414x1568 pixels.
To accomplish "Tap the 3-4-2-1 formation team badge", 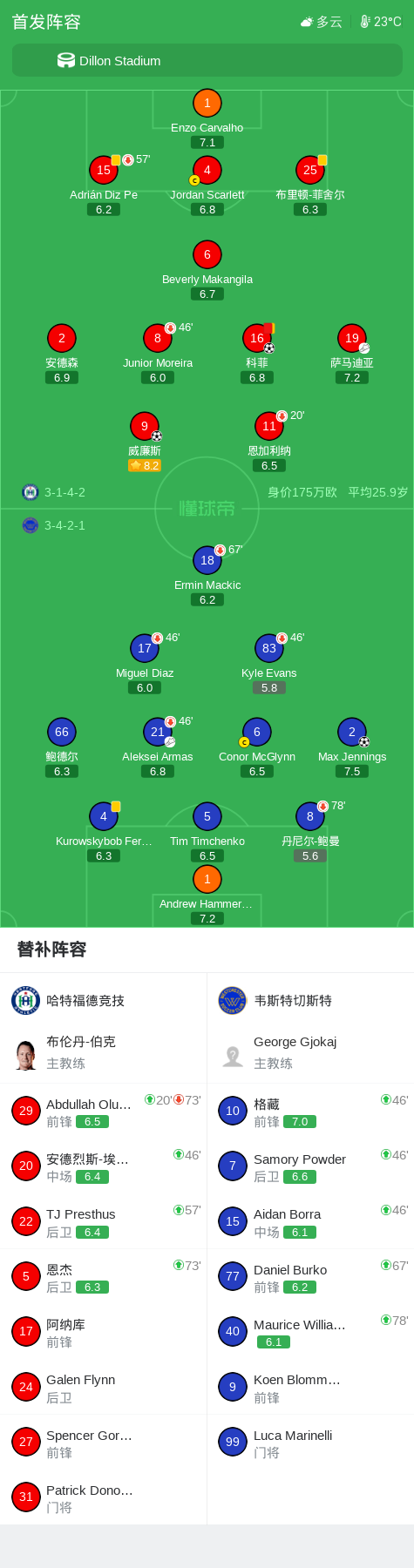I will [x=31, y=525].
